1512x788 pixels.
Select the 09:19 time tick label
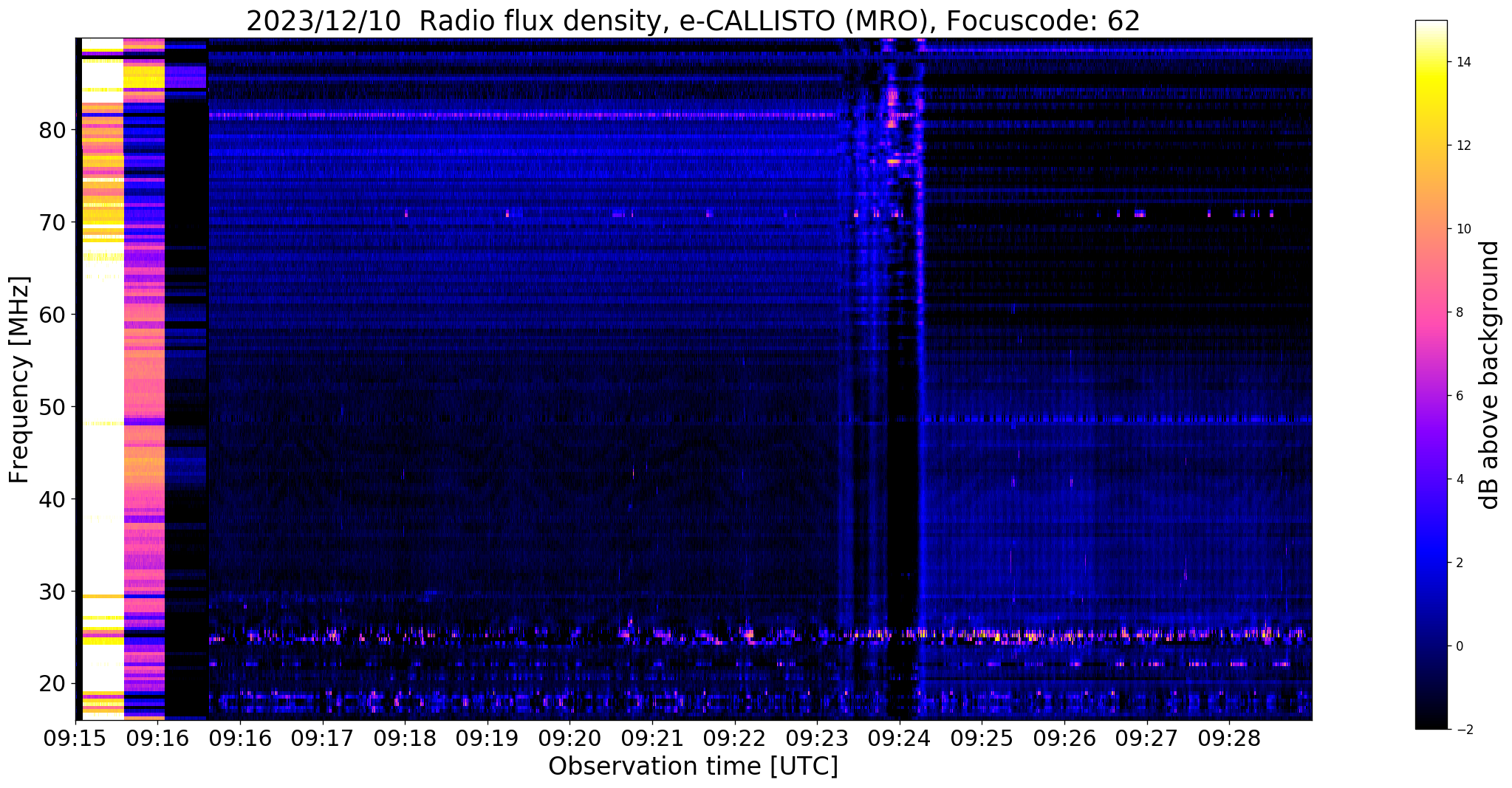pyautogui.click(x=488, y=739)
